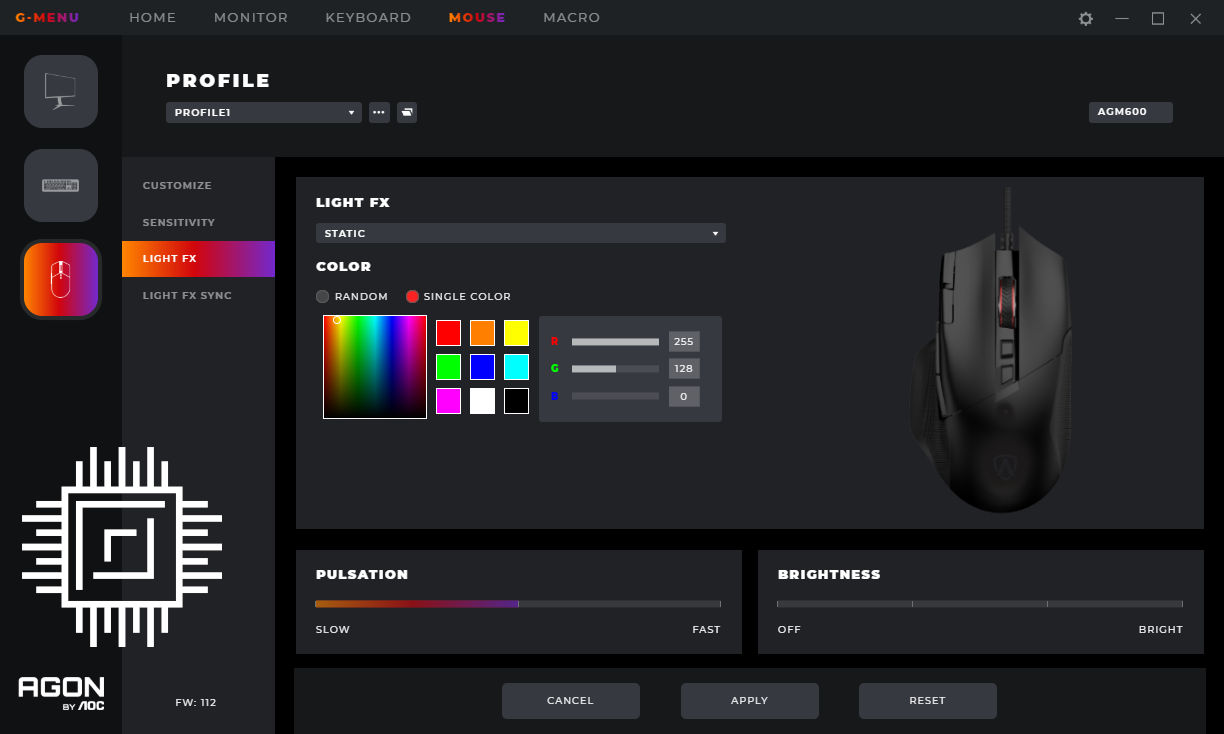Viewport: 1224px width, 734px height.
Task: Open profile options three-dots button
Action: click(379, 113)
